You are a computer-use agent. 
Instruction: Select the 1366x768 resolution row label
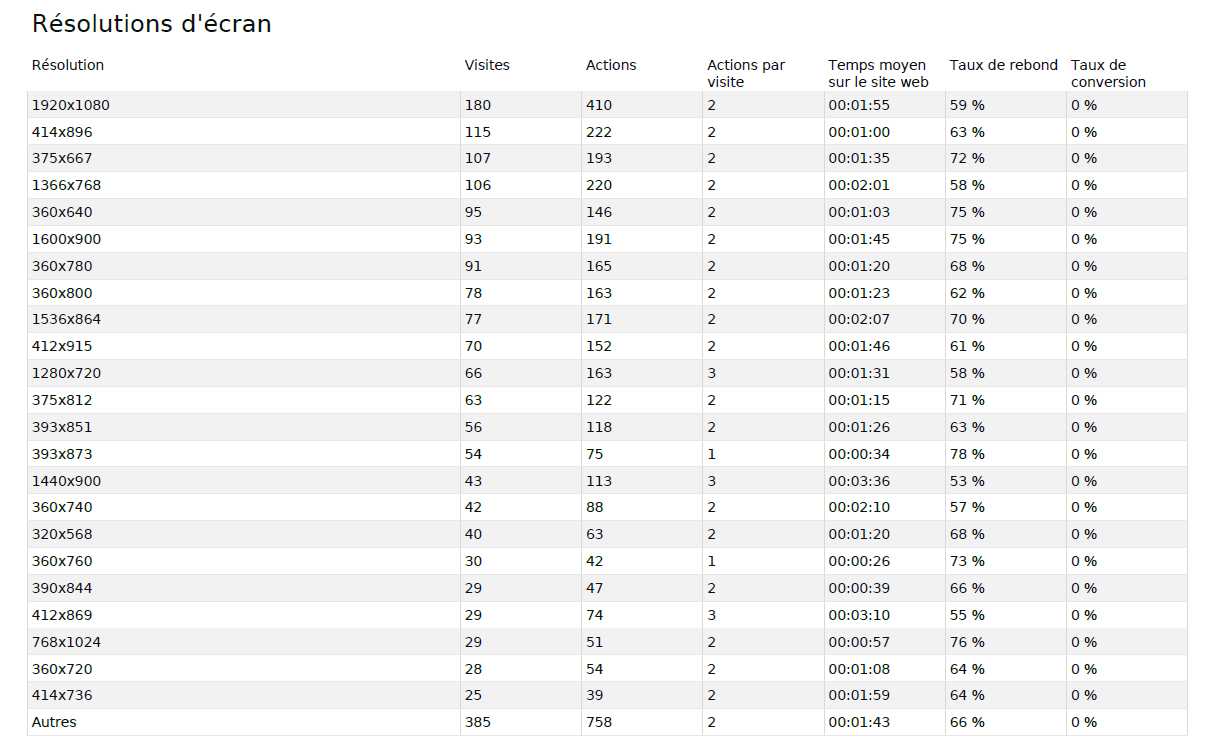(67, 185)
